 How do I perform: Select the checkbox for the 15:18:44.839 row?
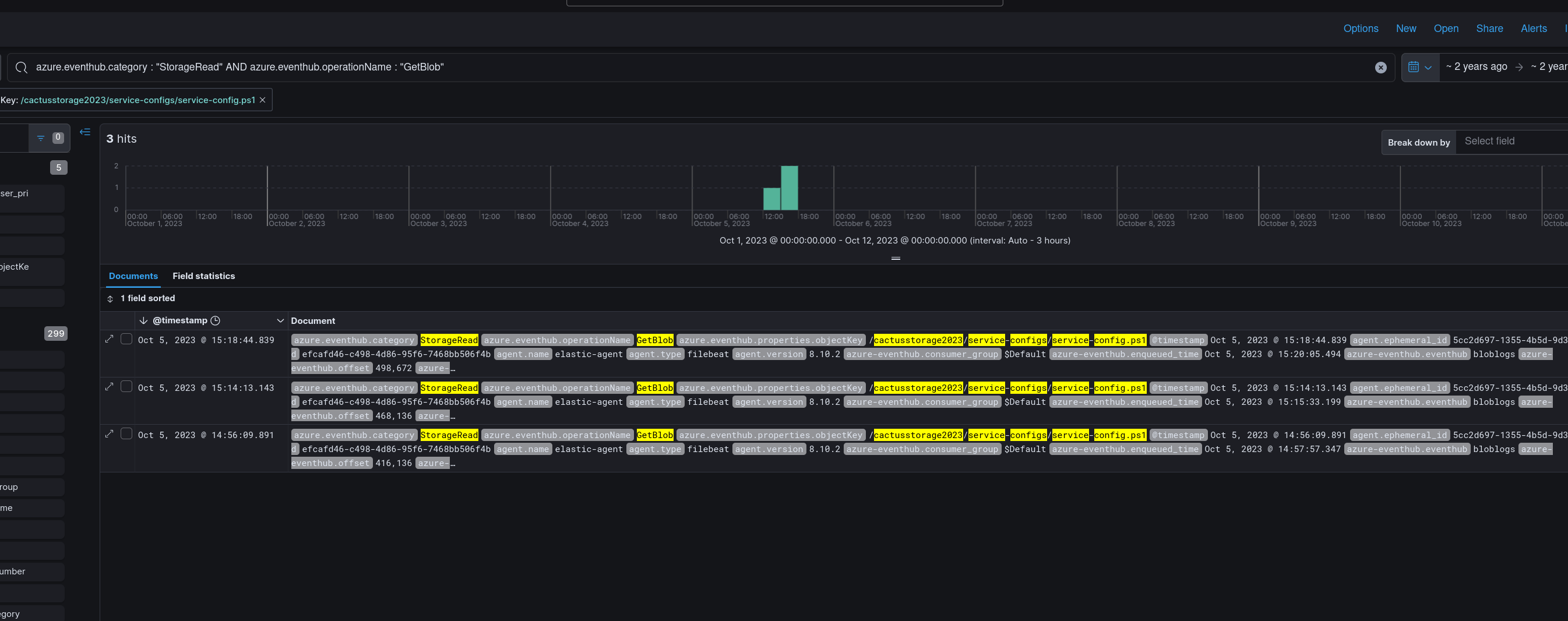click(x=126, y=339)
